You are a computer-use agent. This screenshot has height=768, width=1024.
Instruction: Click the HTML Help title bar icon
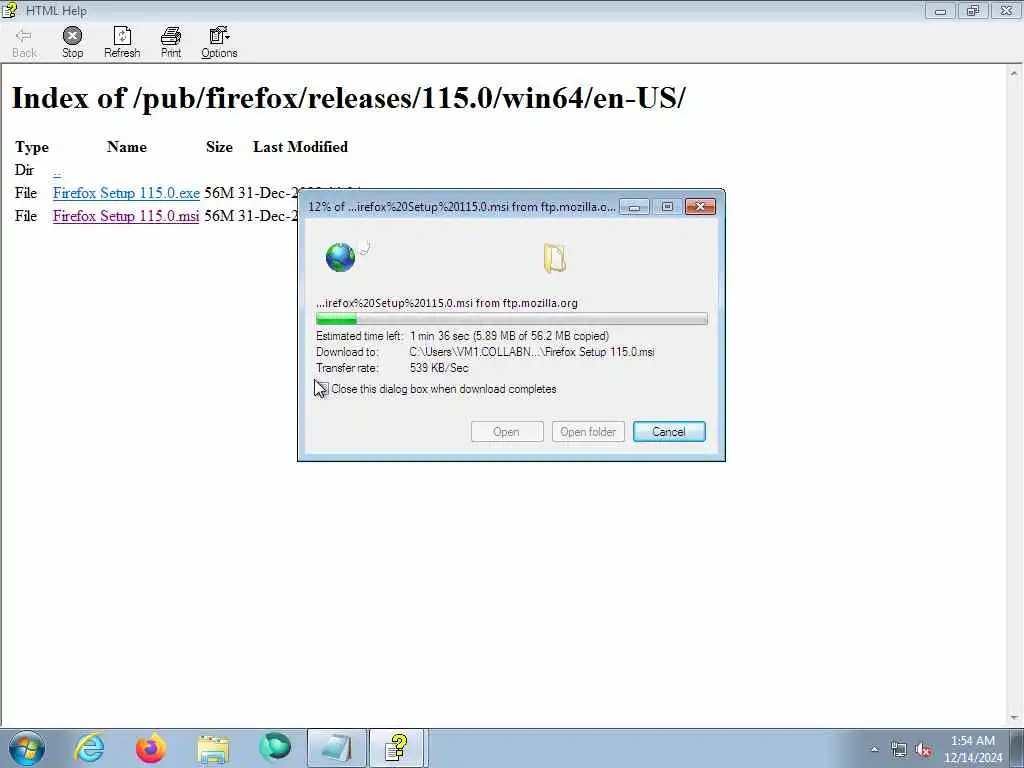click(10, 10)
